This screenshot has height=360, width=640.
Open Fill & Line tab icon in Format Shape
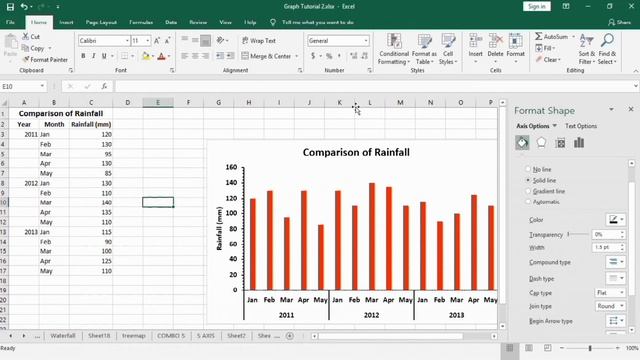click(x=522, y=143)
